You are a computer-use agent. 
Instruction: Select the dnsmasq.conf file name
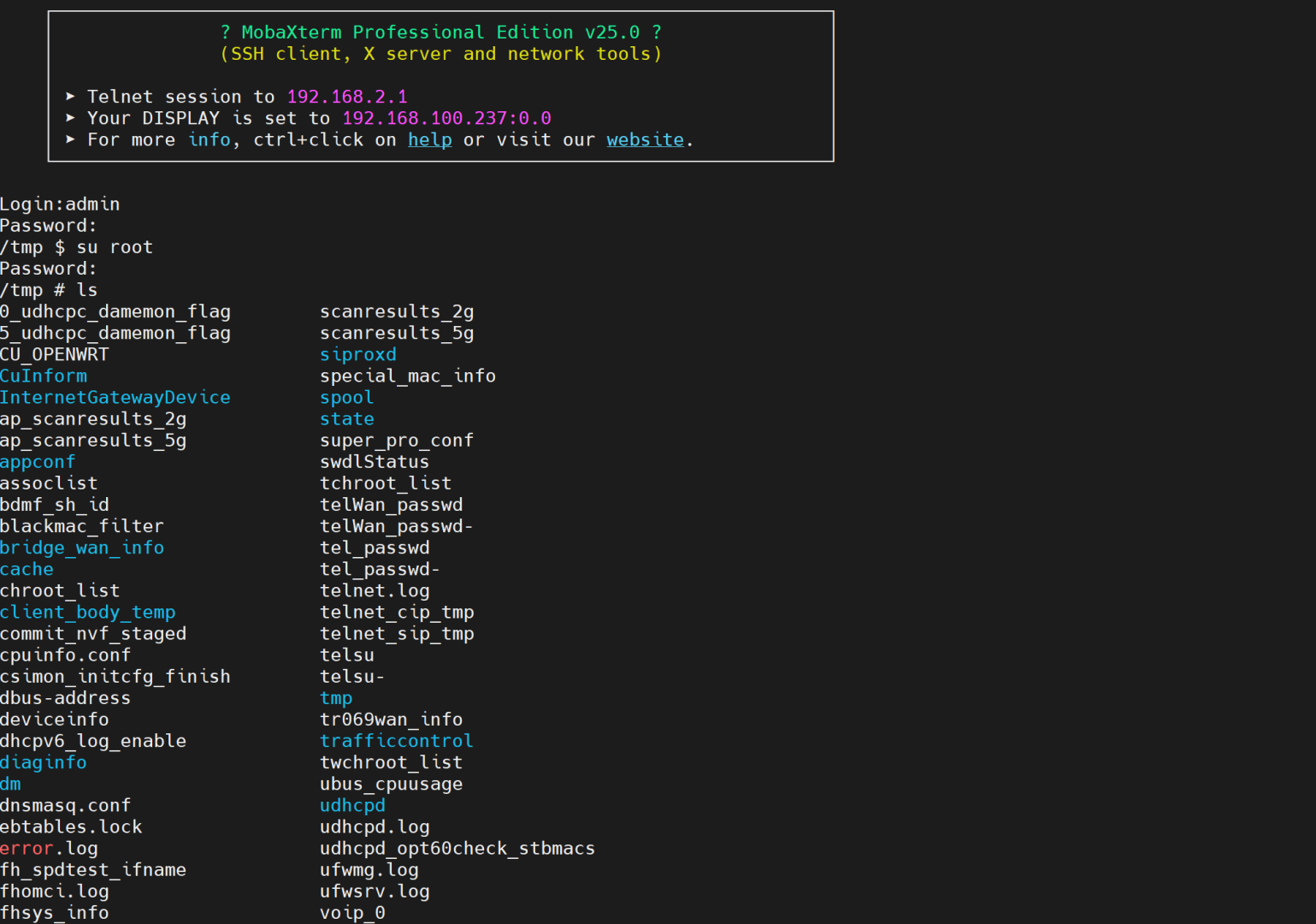tap(66, 805)
